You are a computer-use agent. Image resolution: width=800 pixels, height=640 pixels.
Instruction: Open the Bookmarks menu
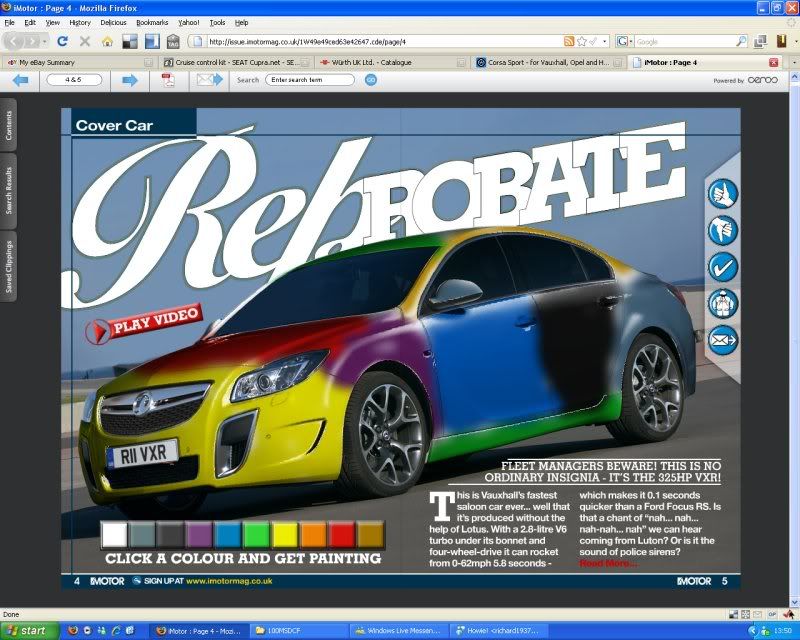point(152,21)
